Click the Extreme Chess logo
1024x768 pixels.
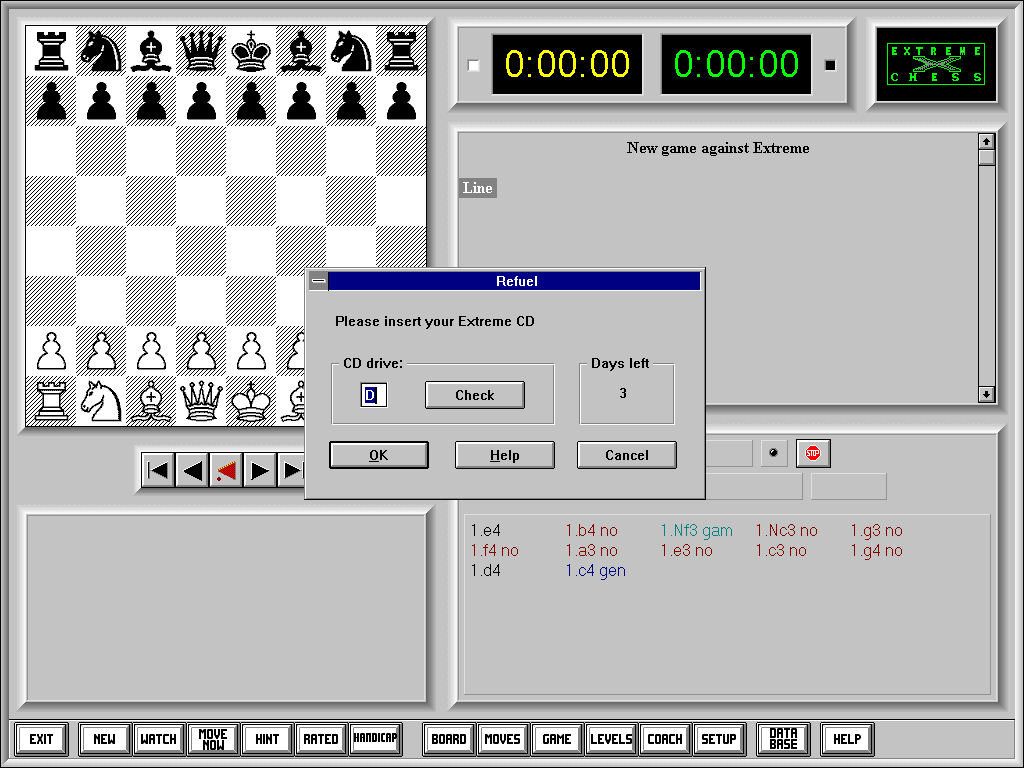tap(936, 64)
